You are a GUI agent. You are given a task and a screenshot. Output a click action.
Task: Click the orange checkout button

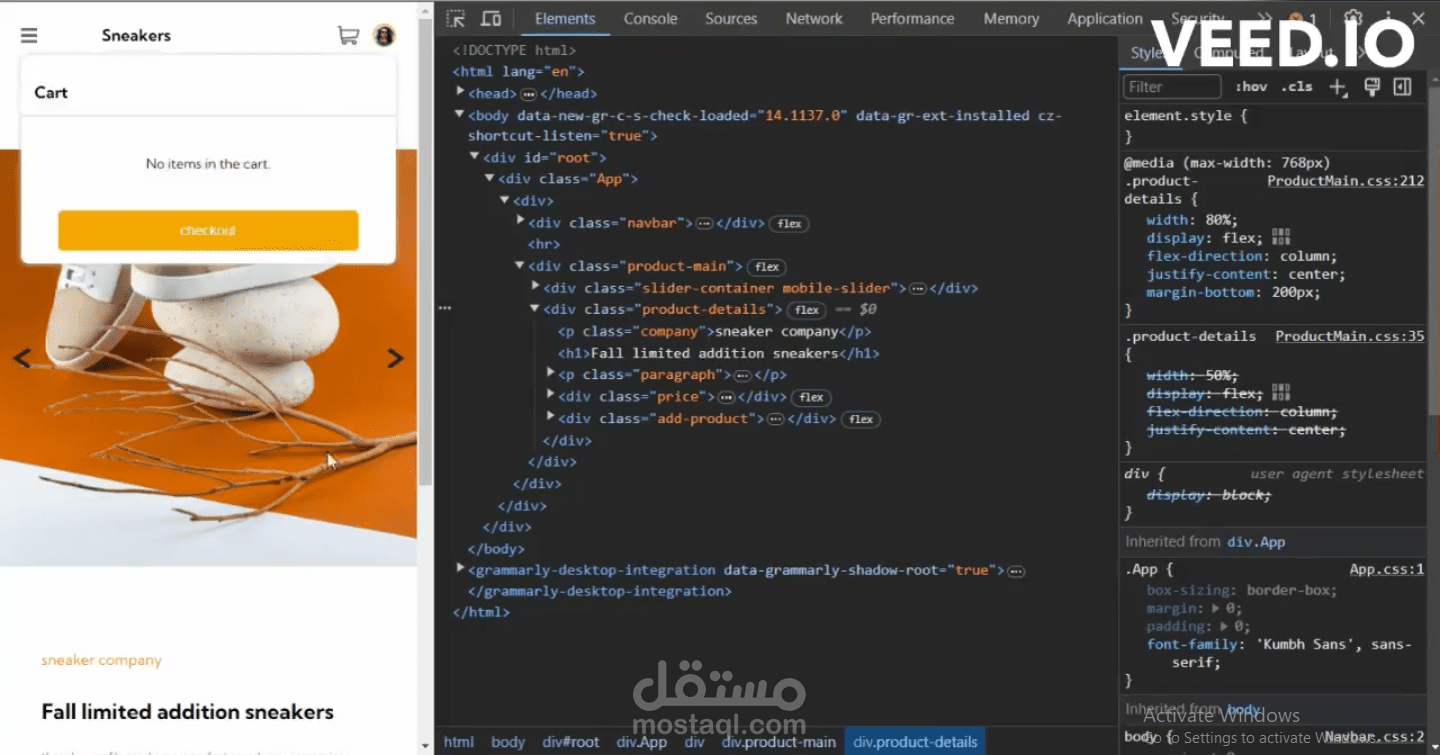208,230
